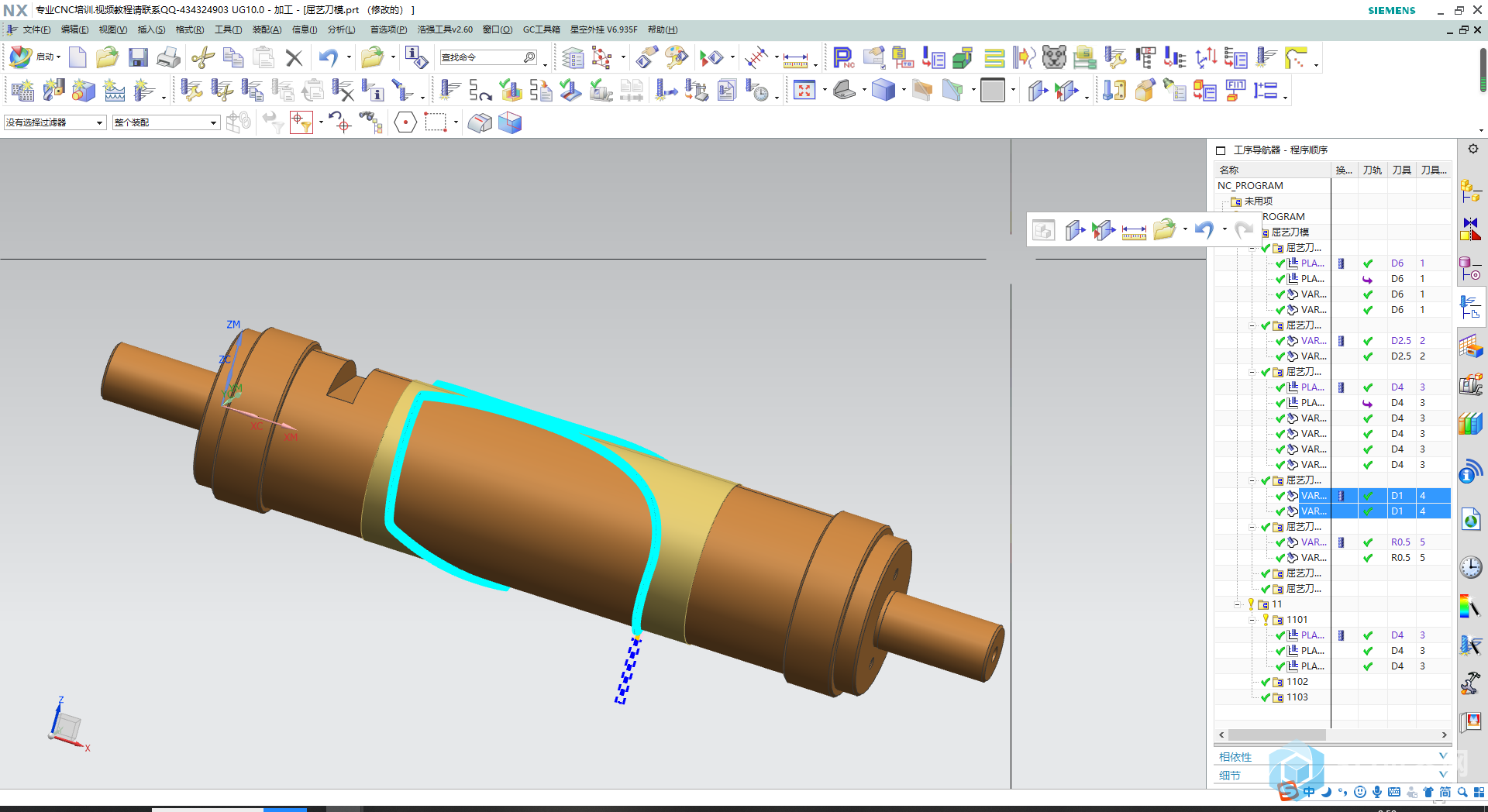
Task: Collapse the 1101 tree group
Action: 1252,620
